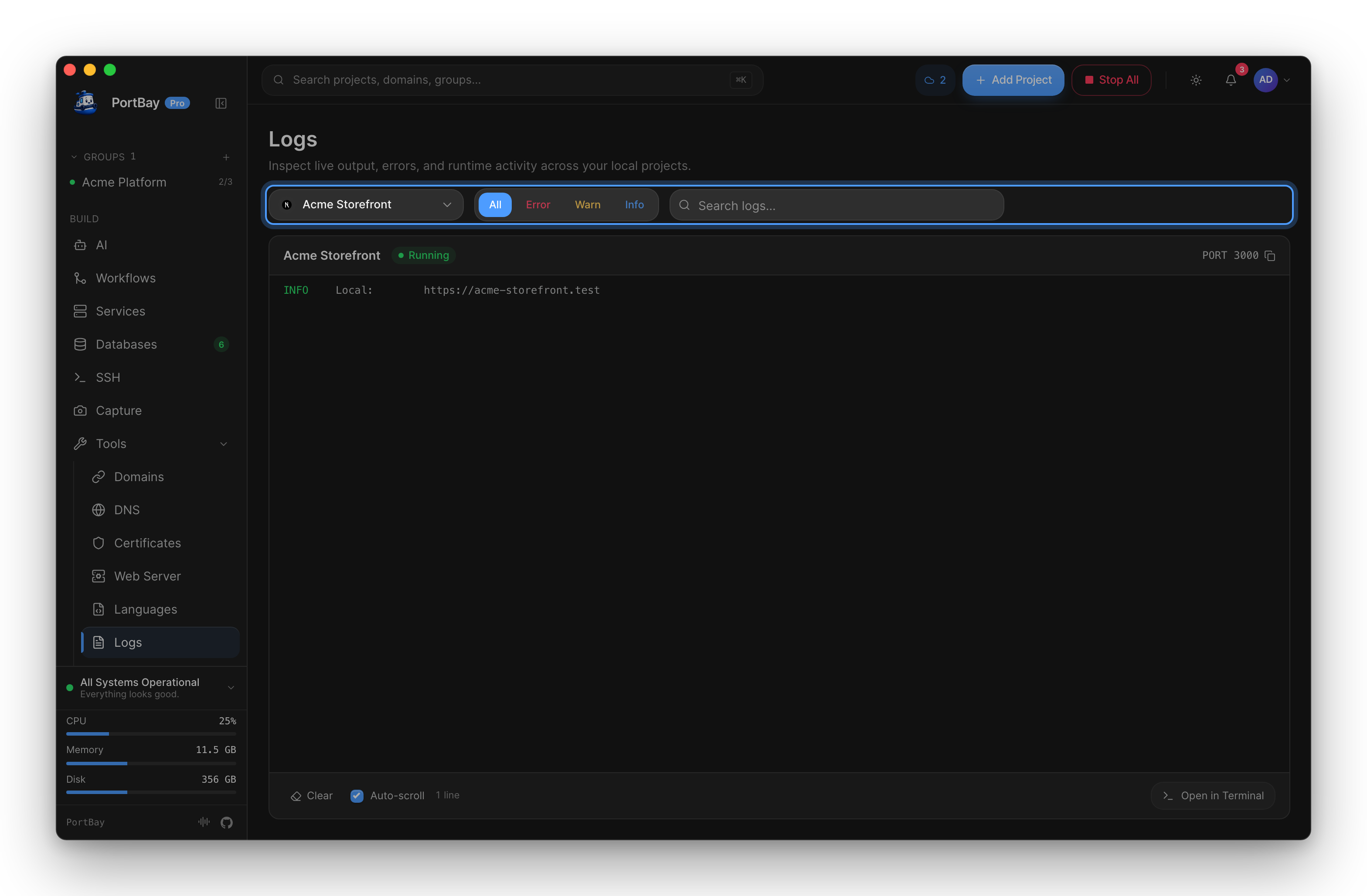1367x896 pixels.
Task: Open Certificates page
Action: coord(160,543)
